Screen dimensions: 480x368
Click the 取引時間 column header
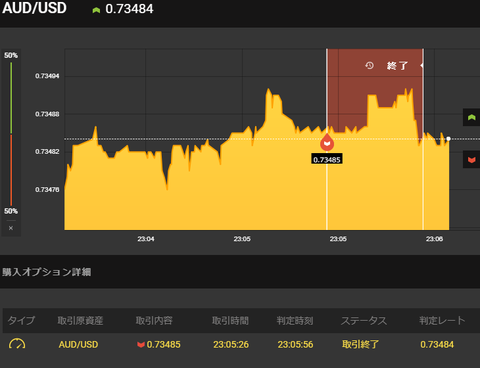tap(230, 320)
